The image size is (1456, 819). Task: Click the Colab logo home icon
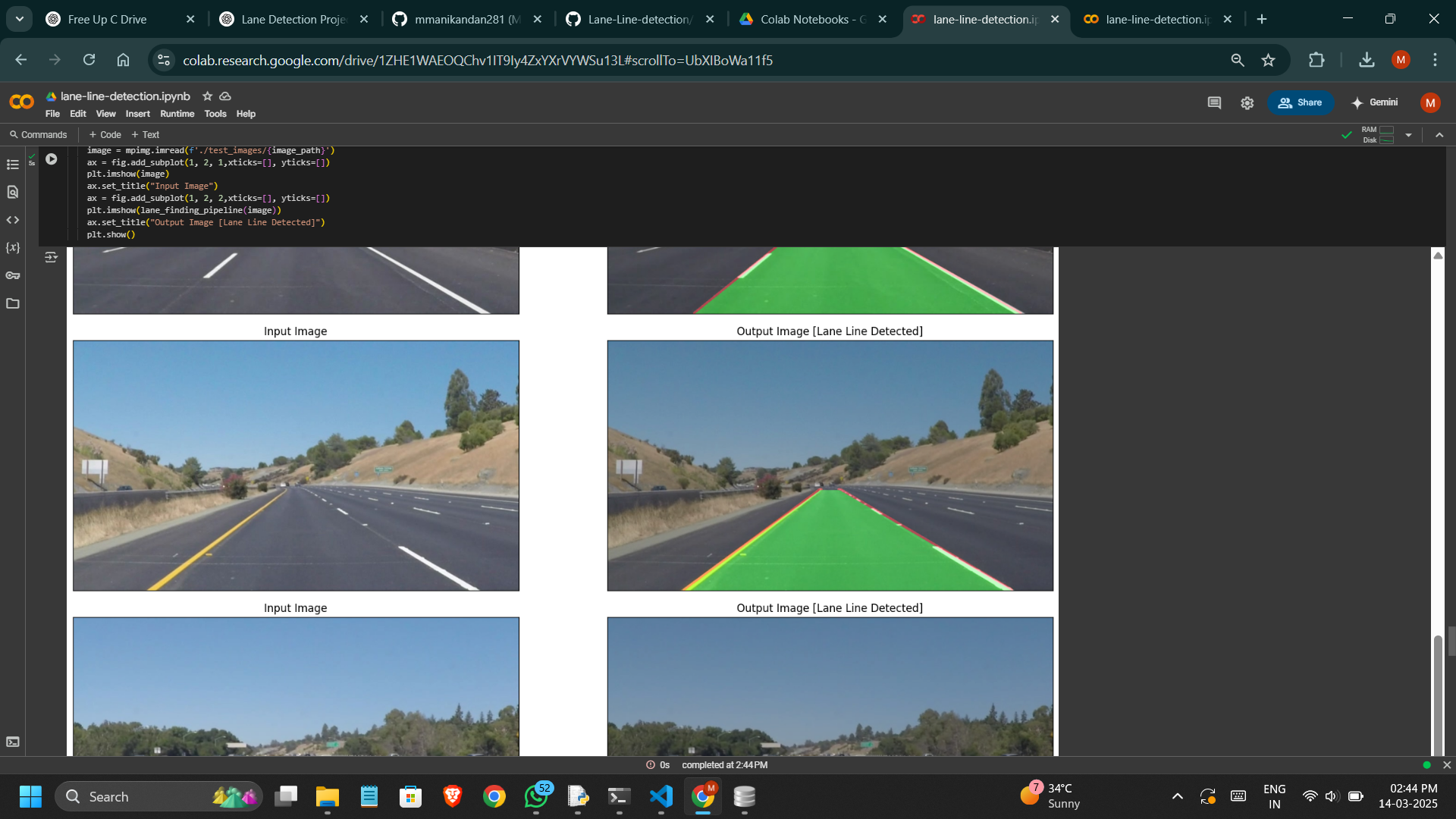pyautogui.click(x=21, y=102)
